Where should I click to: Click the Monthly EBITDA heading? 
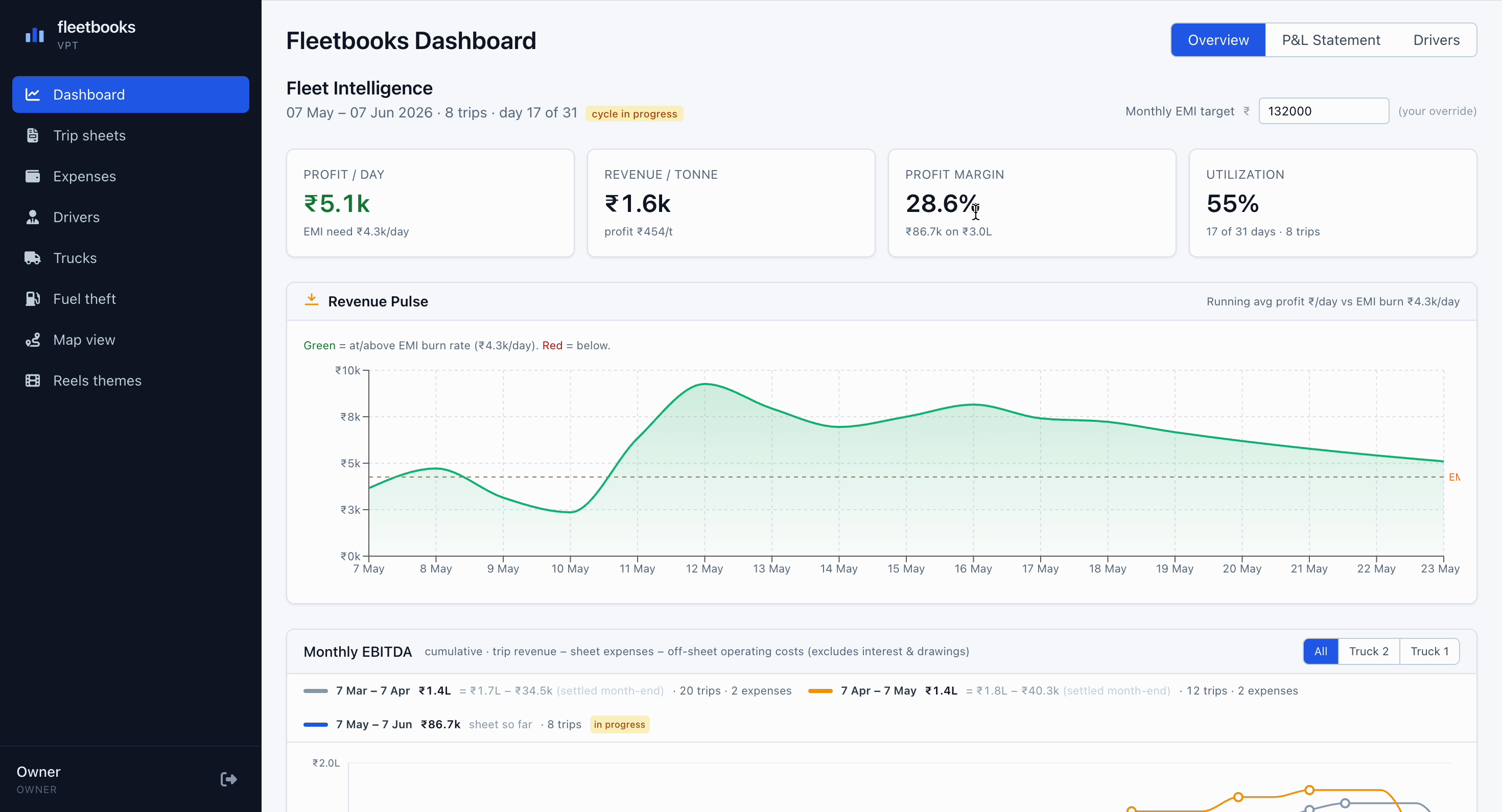click(358, 652)
